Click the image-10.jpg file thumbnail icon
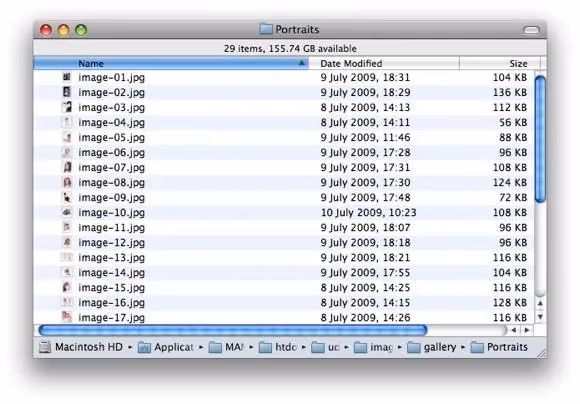Viewport: 580px width, 404px height. click(x=67, y=212)
